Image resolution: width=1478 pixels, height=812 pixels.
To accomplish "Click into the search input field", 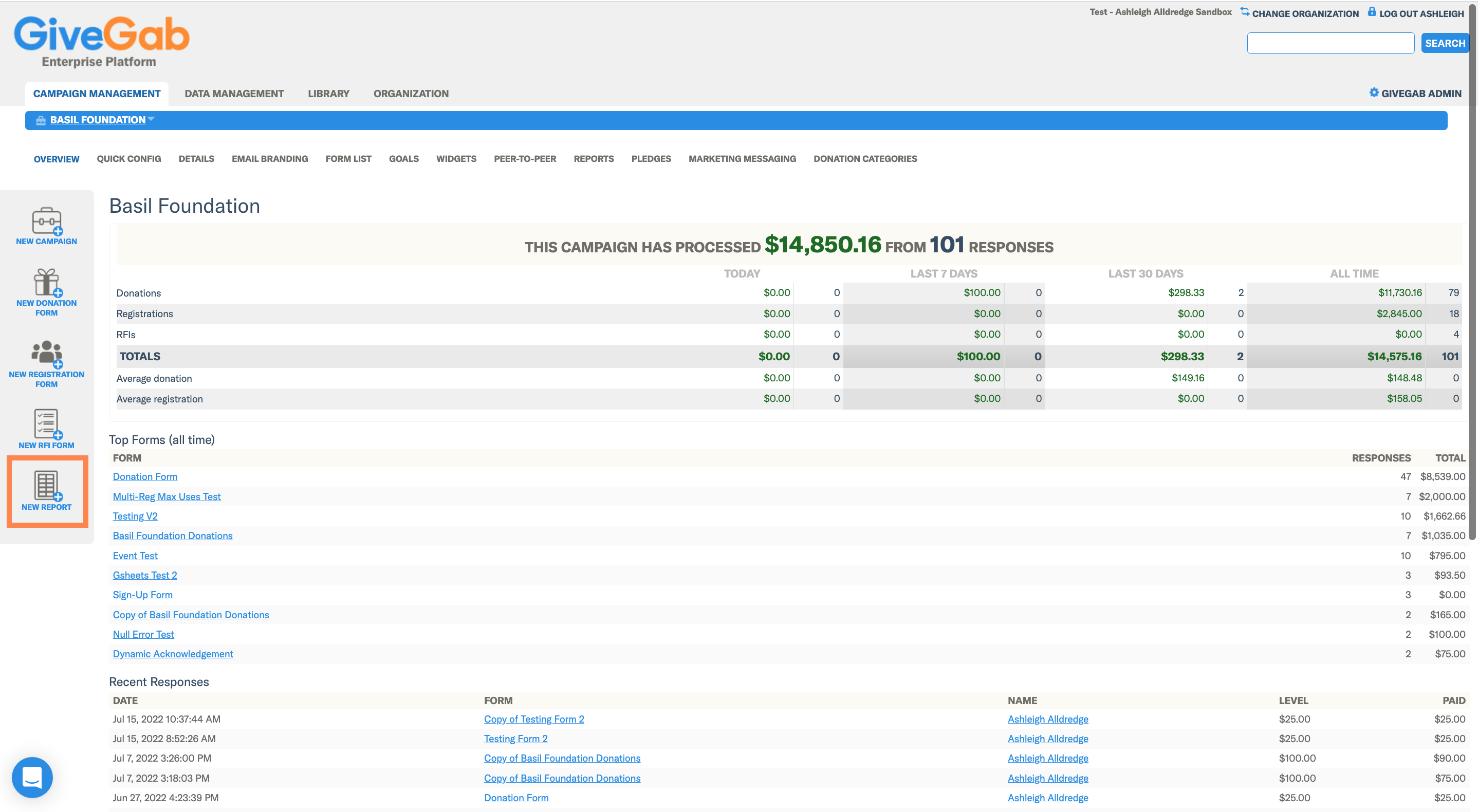I will point(1331,43).
